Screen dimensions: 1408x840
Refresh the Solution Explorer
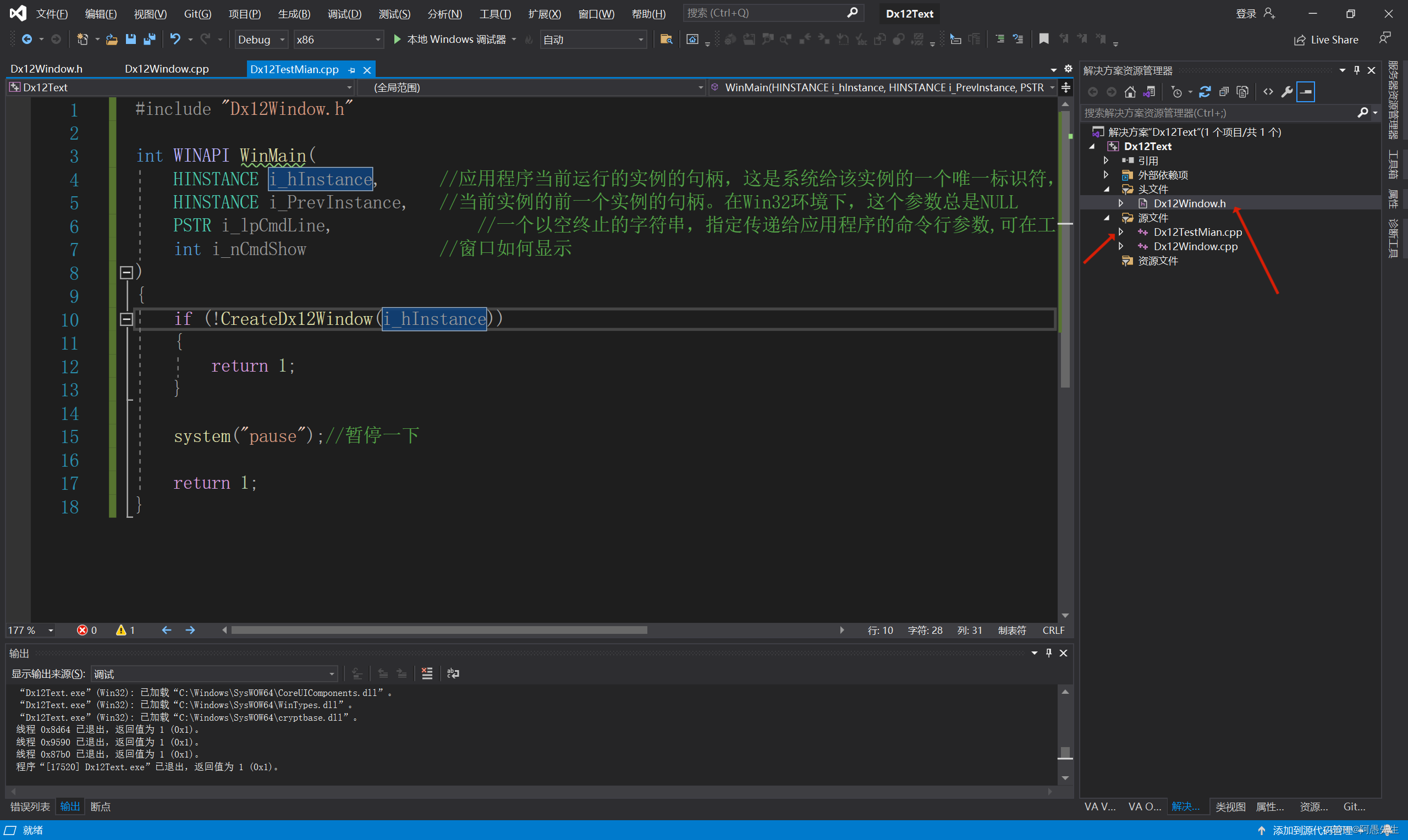click(x=1205, y=92)
